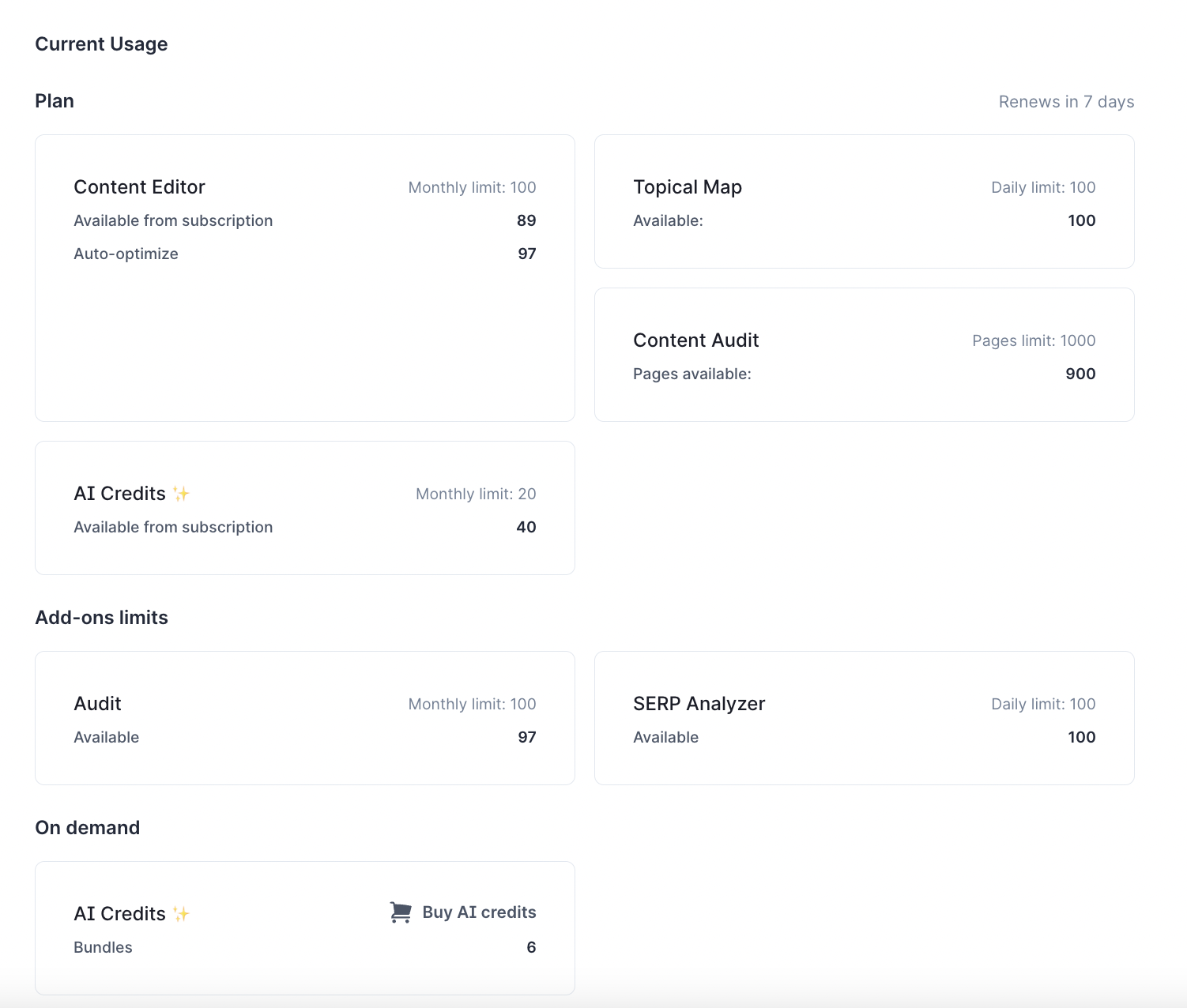
Task: Open the Buy AI credits link
Action: pos(479,912)
